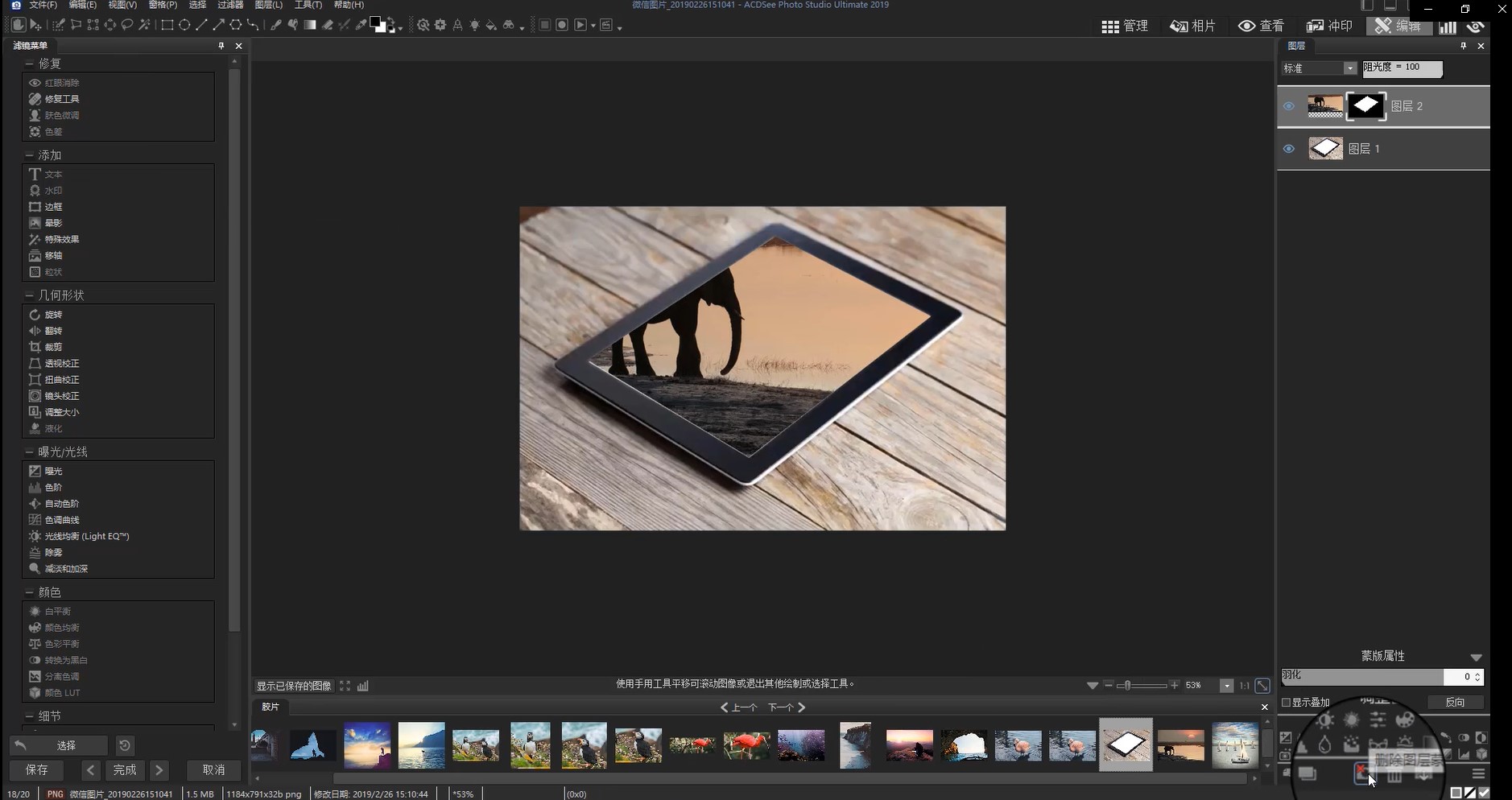Choose the Arrow drawing tool

218,25
